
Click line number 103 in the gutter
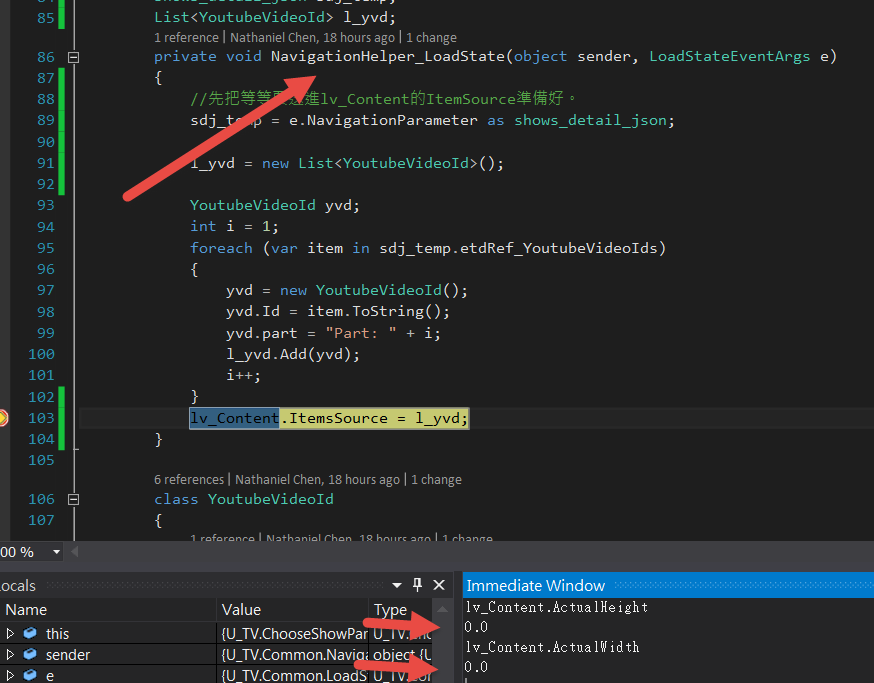pyautogui.click(x=41, y=418)
